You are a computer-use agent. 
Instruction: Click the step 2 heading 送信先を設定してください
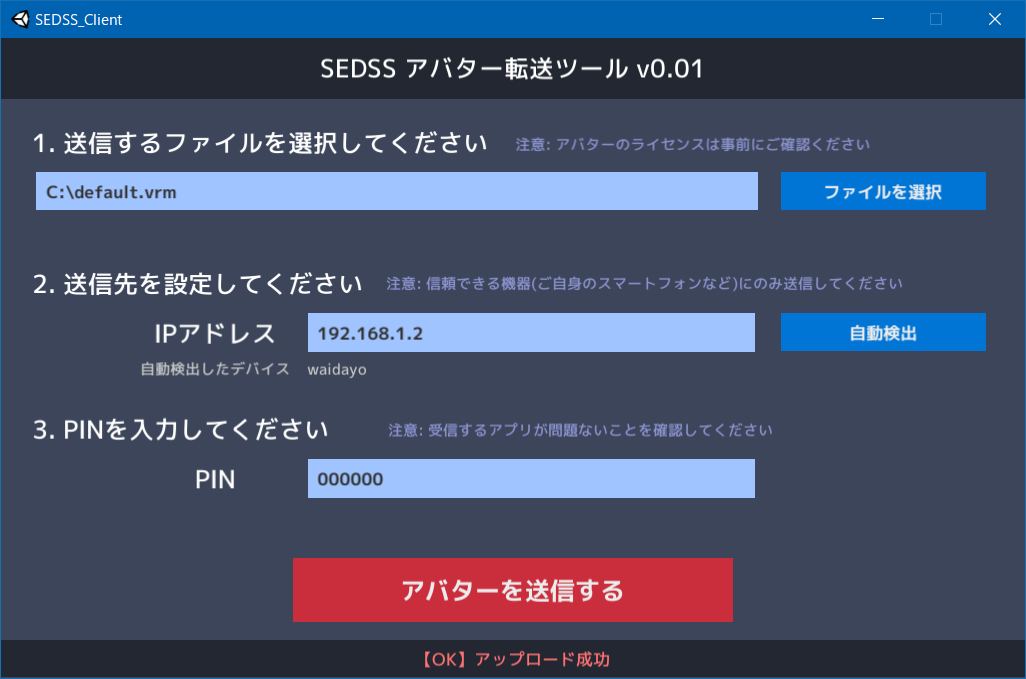[x=195, y=283]
